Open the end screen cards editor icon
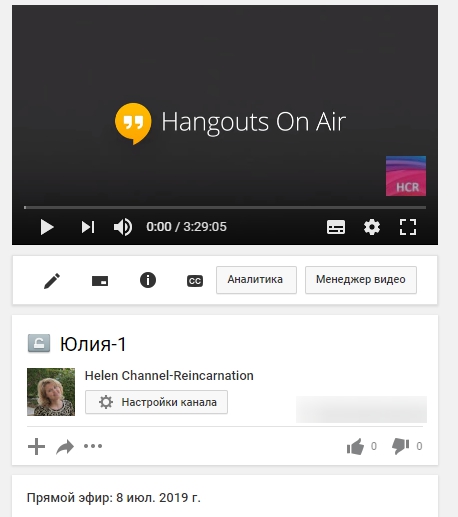This screenshot has height=517, width=458. (100, 281)
